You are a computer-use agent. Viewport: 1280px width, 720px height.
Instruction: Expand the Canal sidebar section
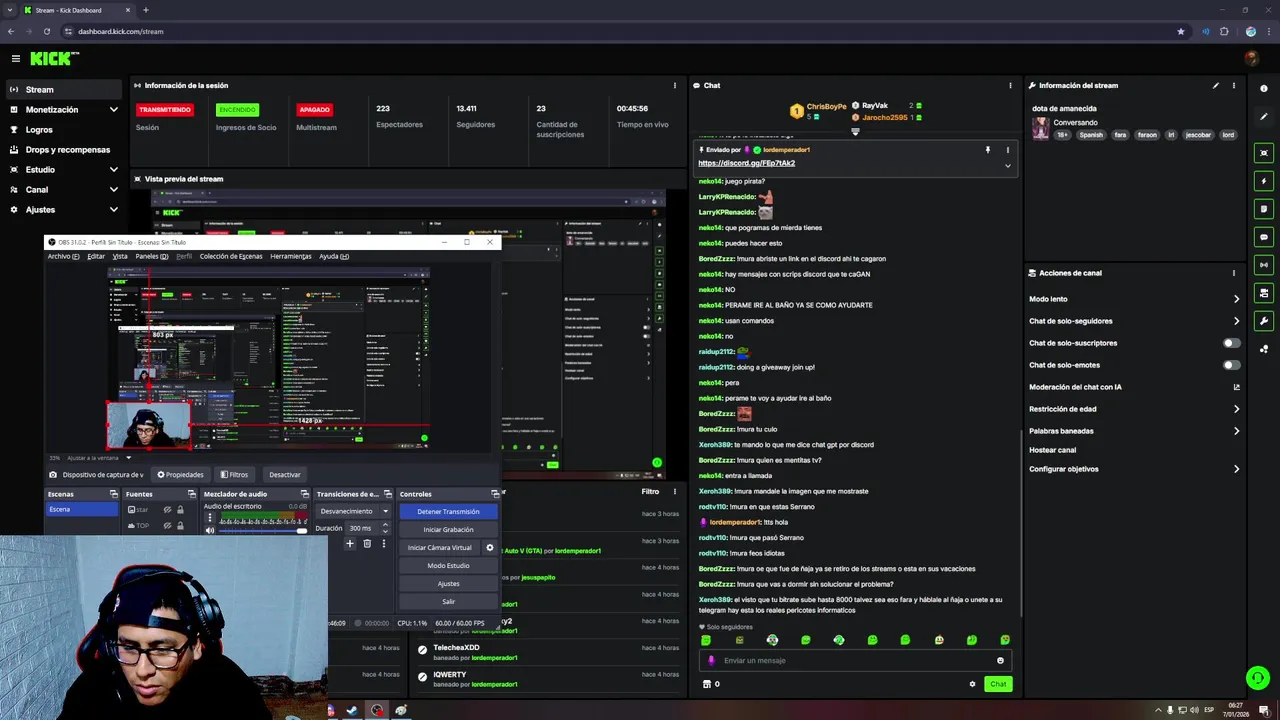click(113, 190)
